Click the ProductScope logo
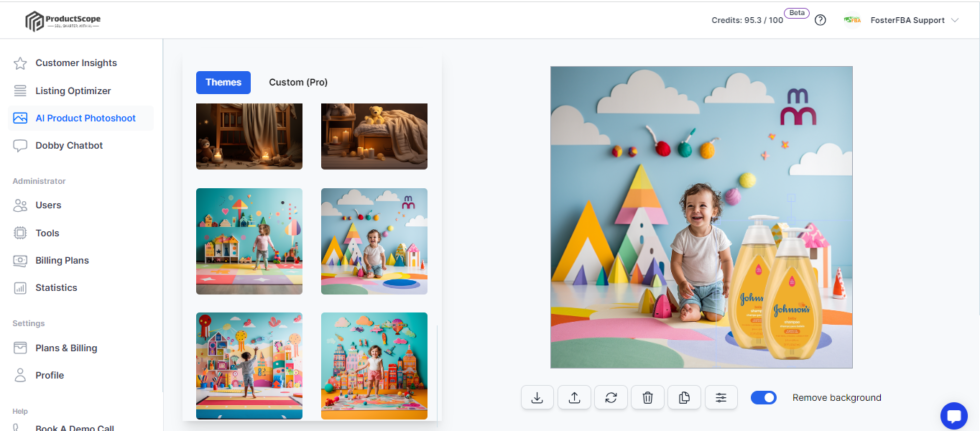Image resolution: width=980 pixels, height=431 pixels. 62,21
